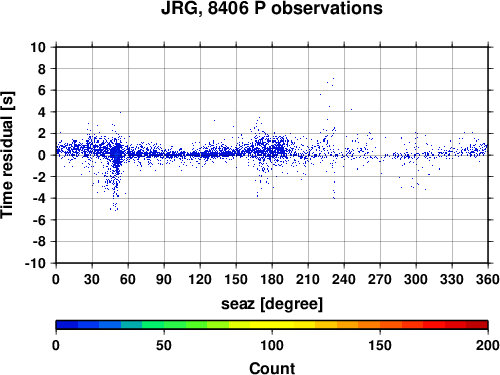500x375 pixels.
Task: Click the Count colorbar label
Action: 272,368
